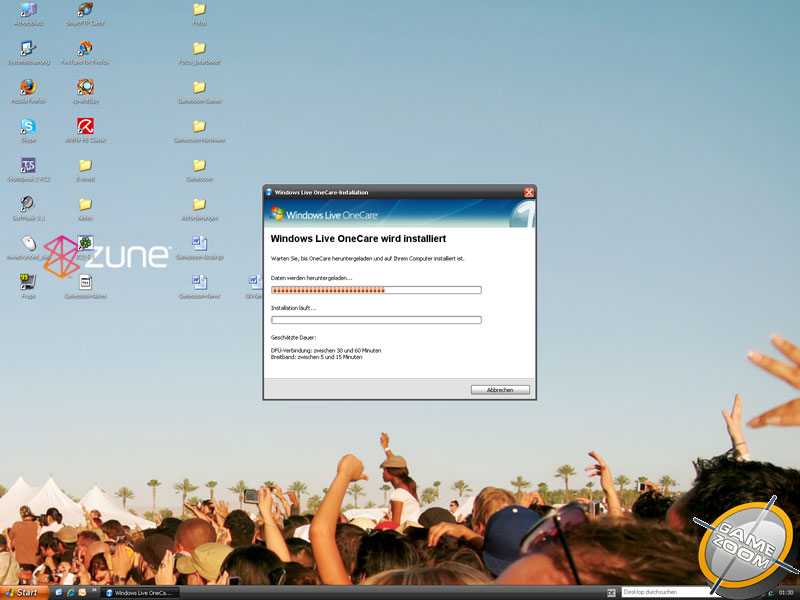Expand the quick launch overflow chevron

(93, 592)
